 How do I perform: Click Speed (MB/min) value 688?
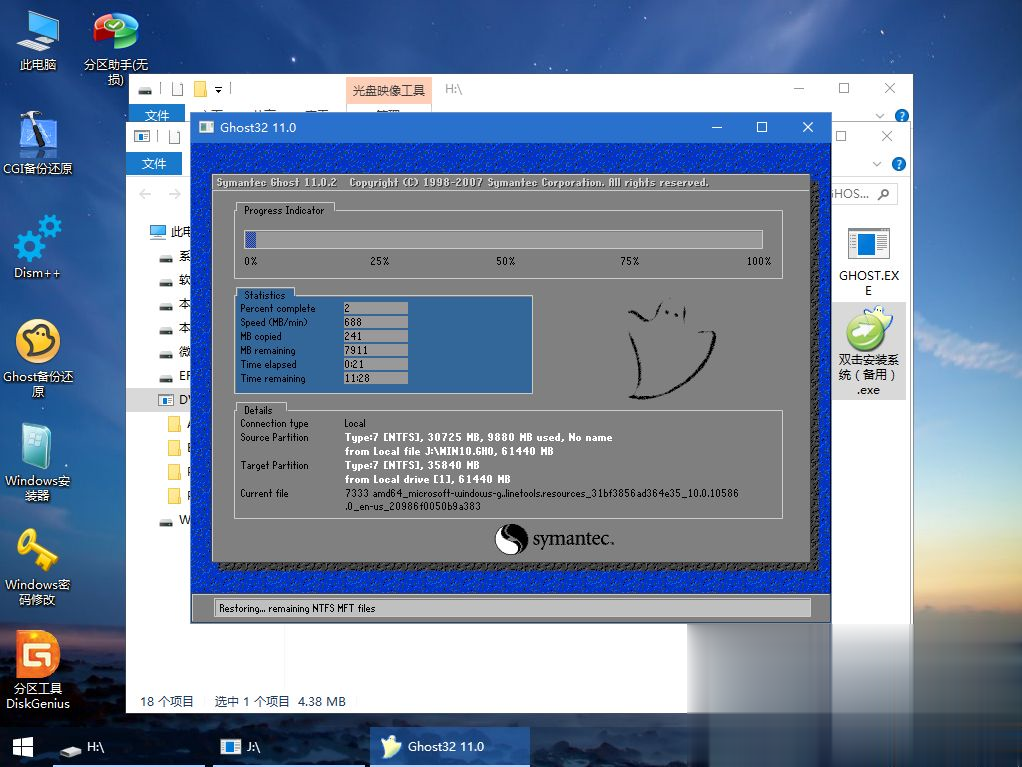(375, 322)
